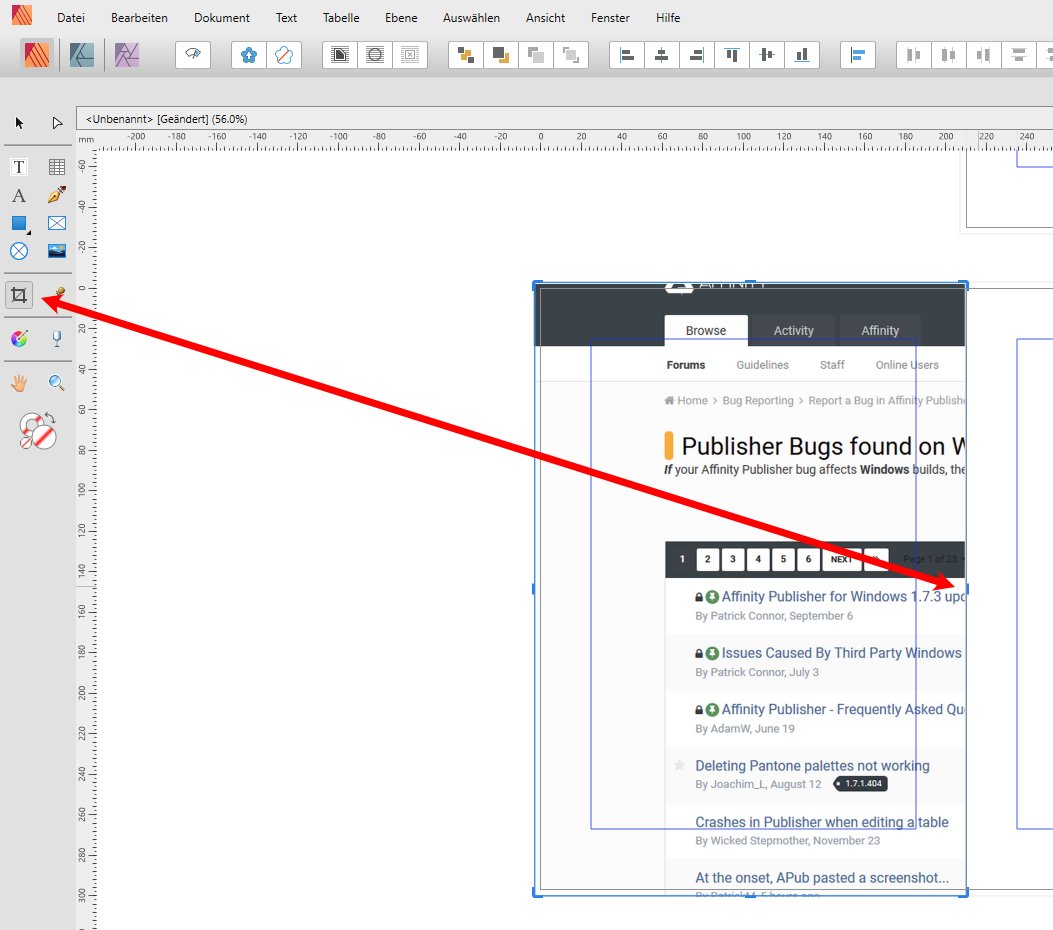
Task: Click 'Guidelines' text in placed screenshot
Action: [762, 365]
